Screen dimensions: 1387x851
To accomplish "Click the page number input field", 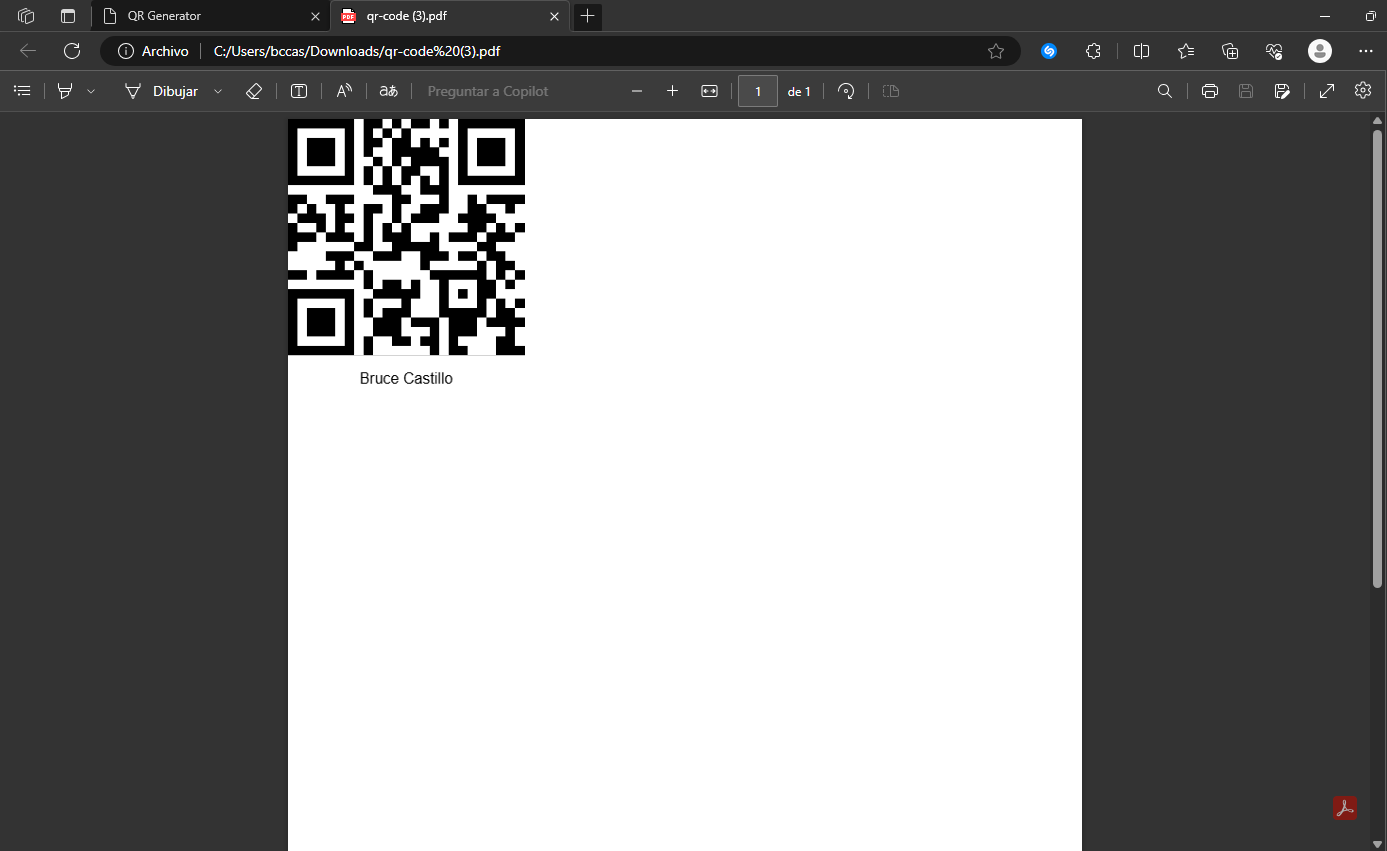I will point(758,91).
